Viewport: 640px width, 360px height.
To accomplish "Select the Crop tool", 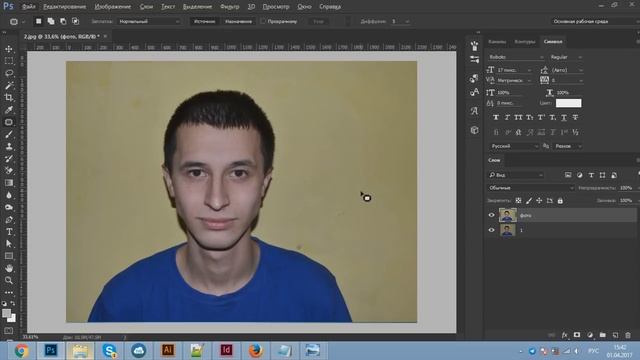I will click(9, 98).
